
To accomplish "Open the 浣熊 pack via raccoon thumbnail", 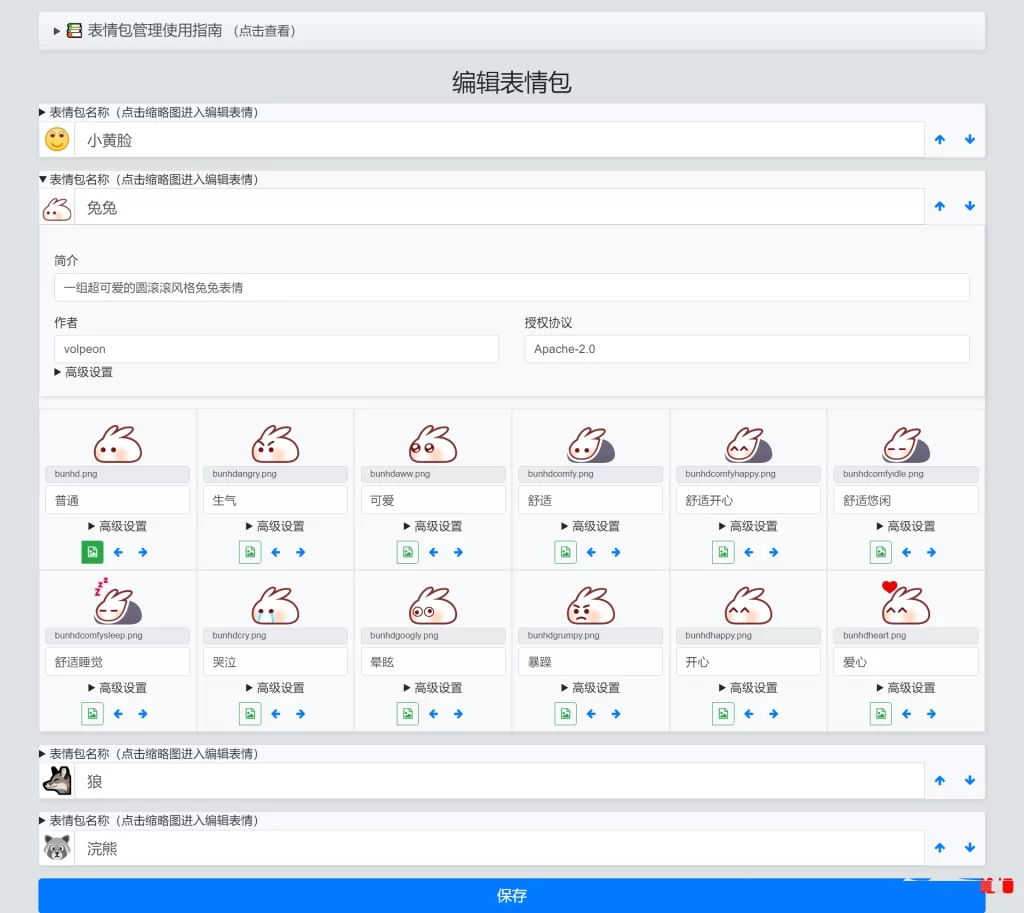I will pos(56,847).
